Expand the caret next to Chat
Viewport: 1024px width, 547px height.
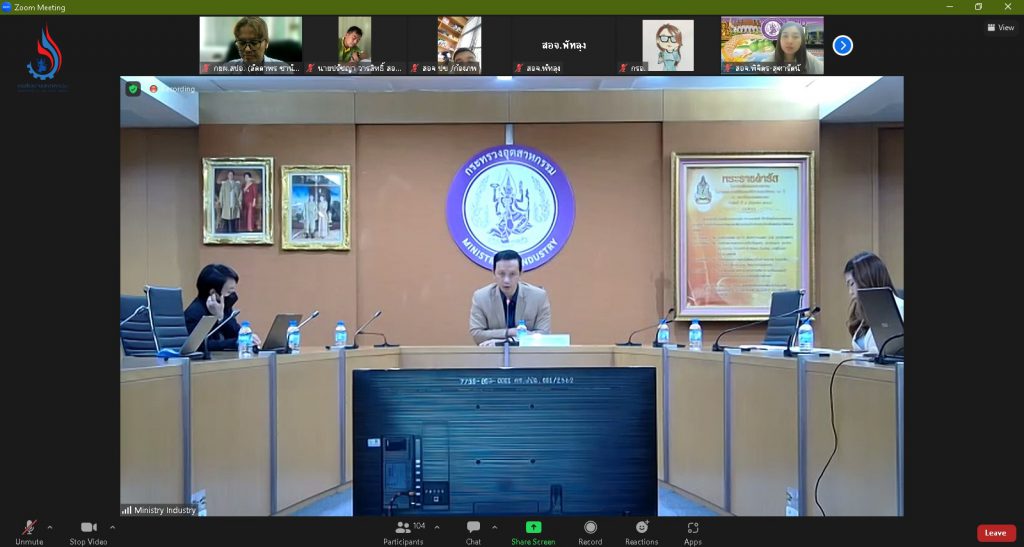point(494,527)
